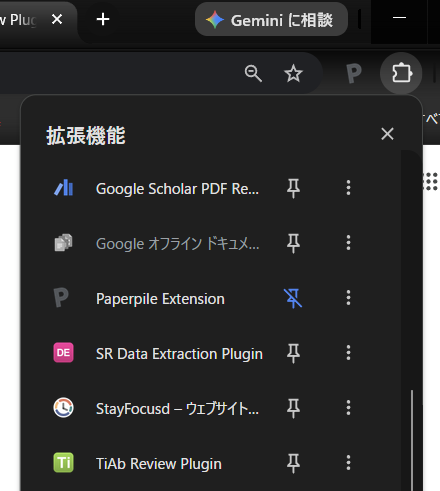Click the extensions list scrollbar thumb
The height and width of the screenshot is (491, 440).
pos(412,440)
